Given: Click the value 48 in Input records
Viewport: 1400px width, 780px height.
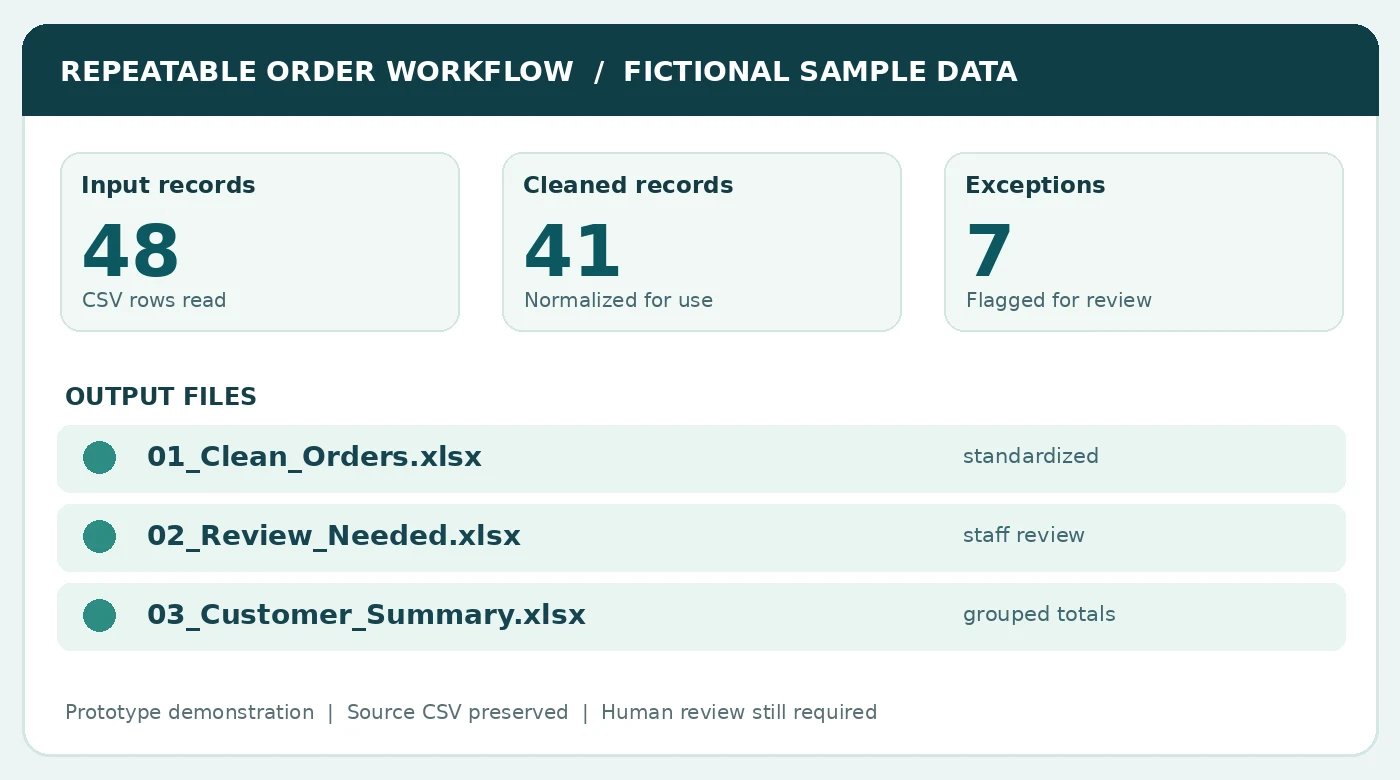Looking at the screenshot, I should coord(131,252).
